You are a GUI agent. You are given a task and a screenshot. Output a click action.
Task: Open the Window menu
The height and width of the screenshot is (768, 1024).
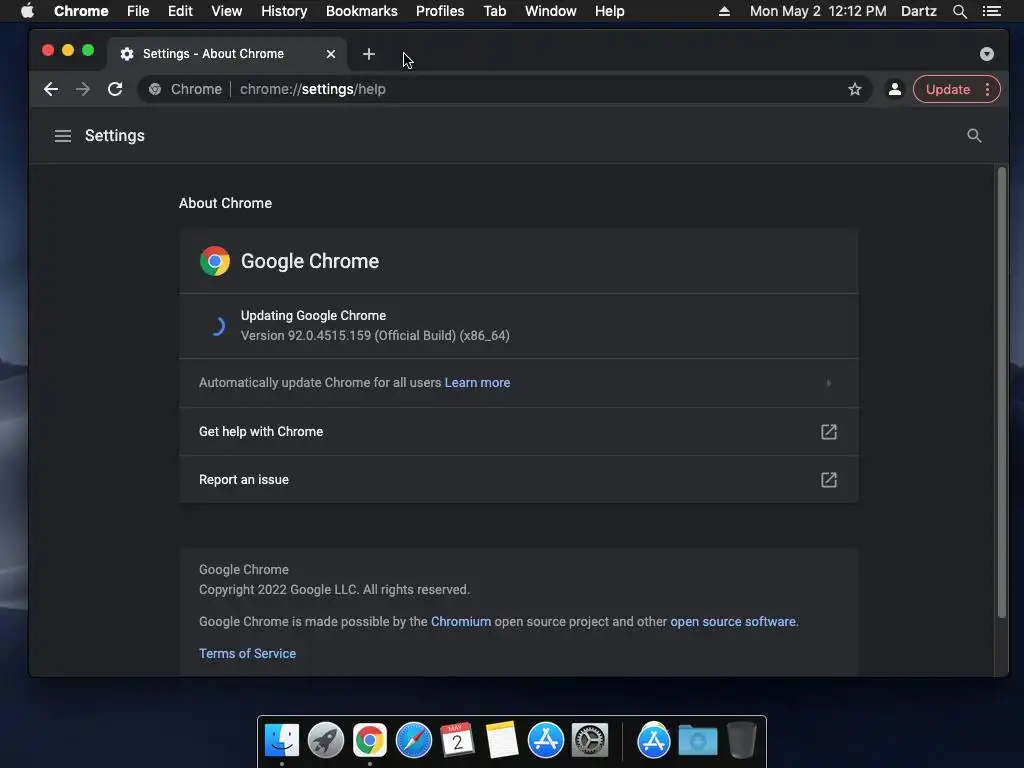[551, 11]
